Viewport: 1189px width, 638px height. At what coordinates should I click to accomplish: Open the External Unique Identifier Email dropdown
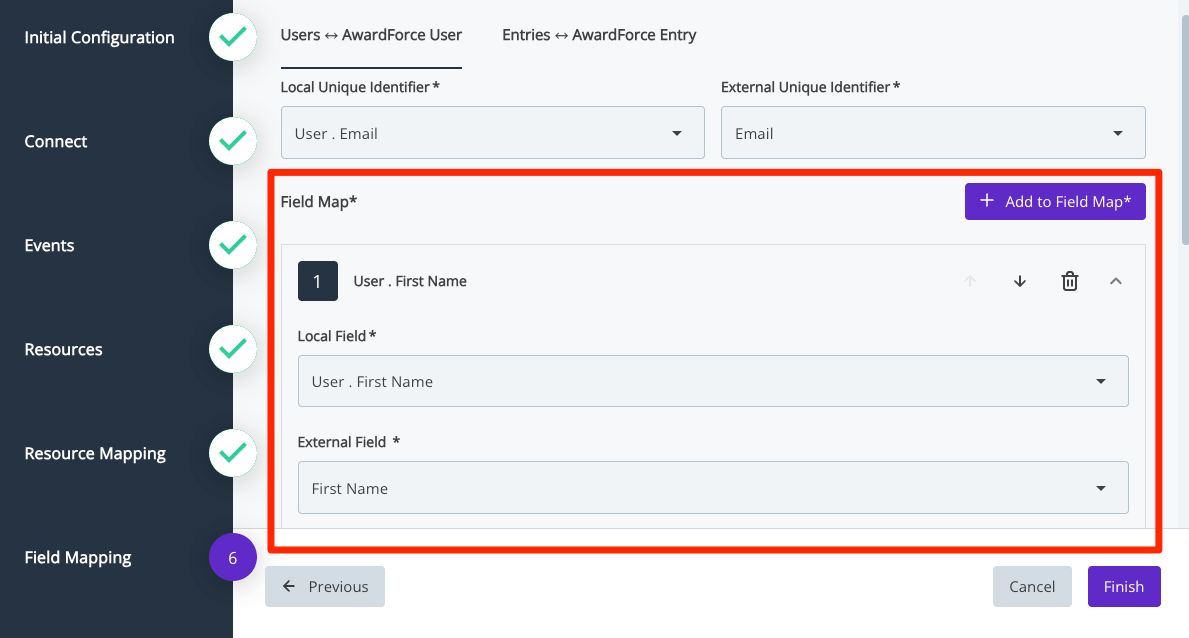click(933, 133)
